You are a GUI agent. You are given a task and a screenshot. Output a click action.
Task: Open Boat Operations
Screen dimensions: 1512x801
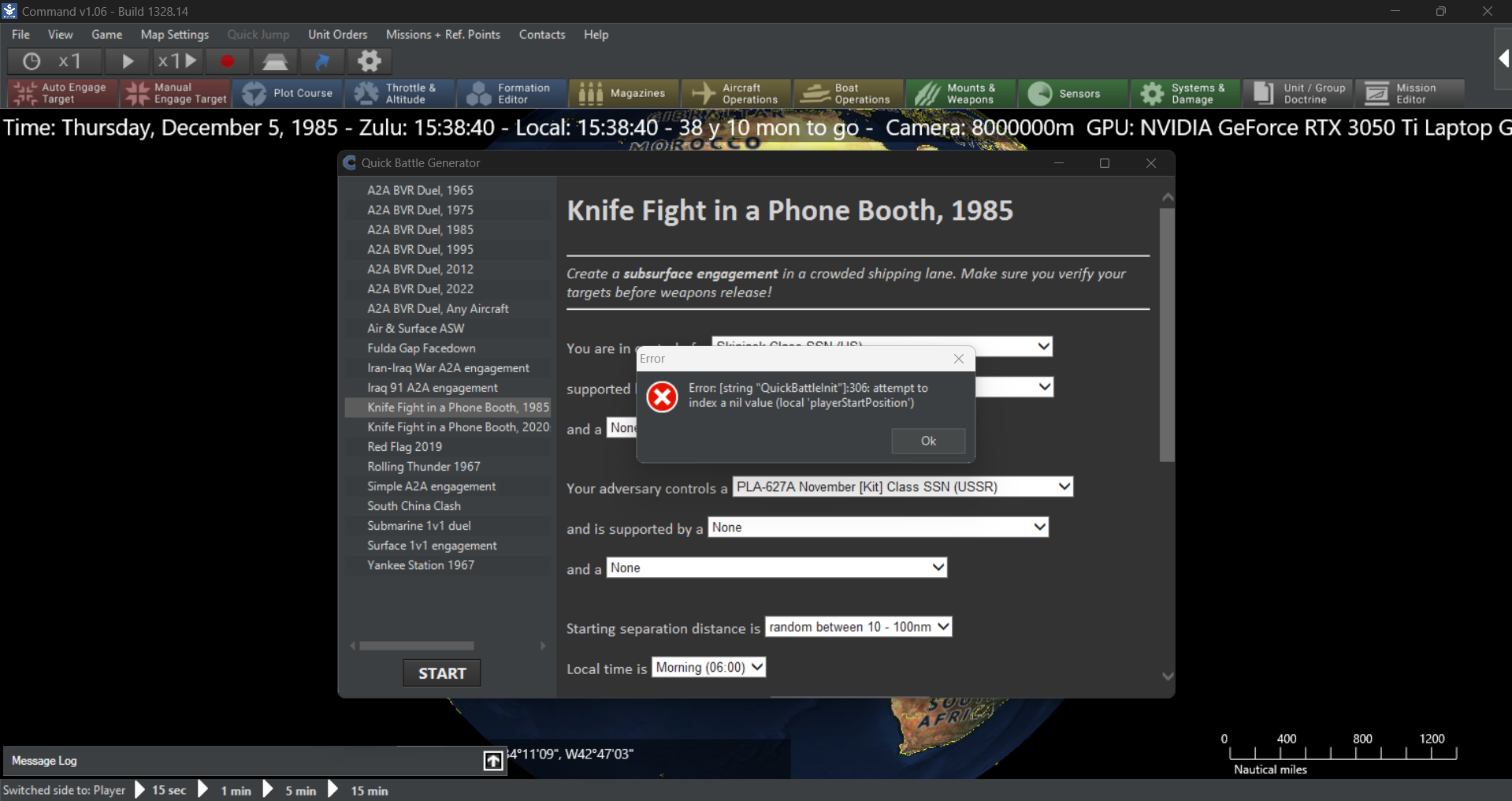click(849, 93)
